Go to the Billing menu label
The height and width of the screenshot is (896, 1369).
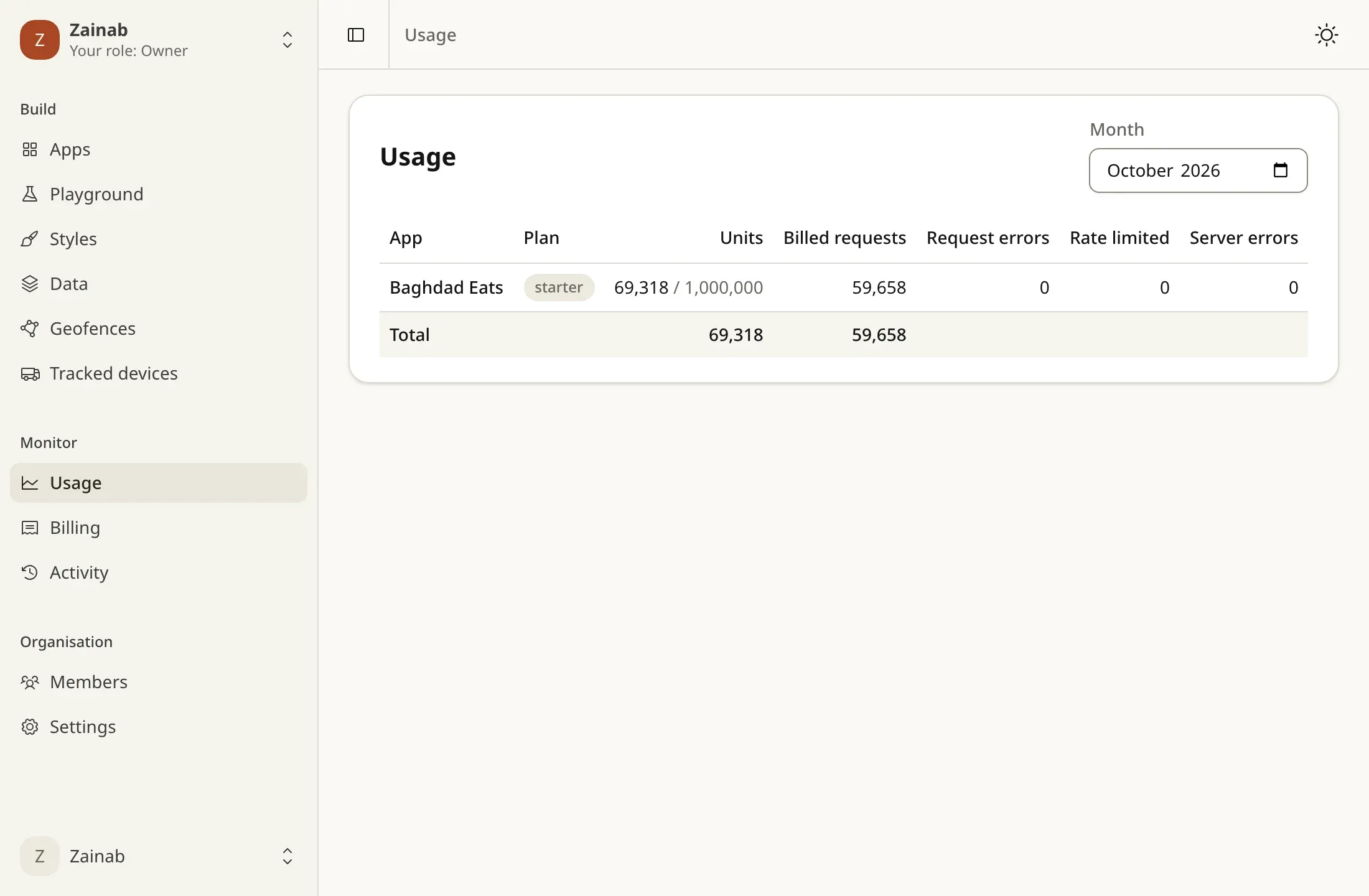point(75,528)
